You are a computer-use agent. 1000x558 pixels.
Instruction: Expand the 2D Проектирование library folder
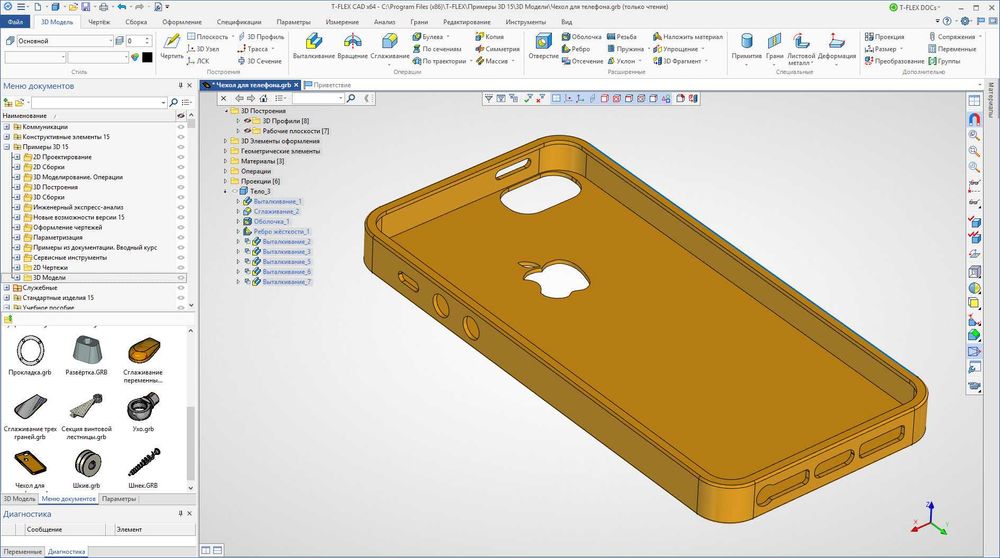17,157
